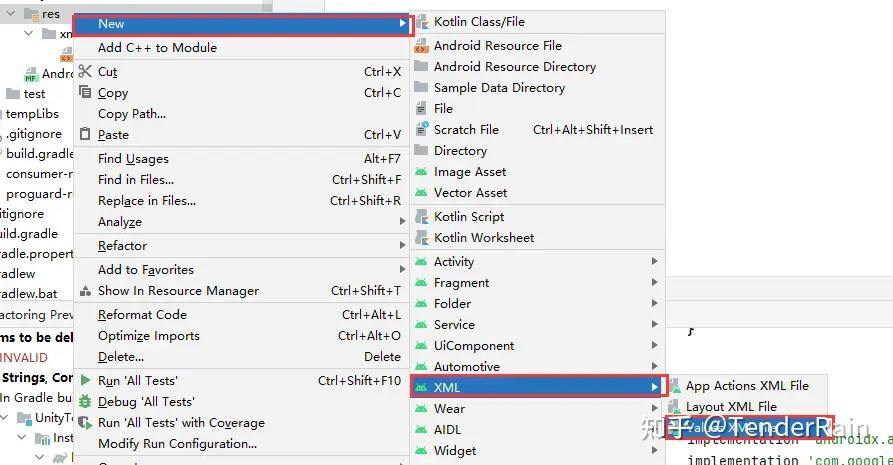The image size is (893, 465).
Task: Click the Android Resource File icon
Action: (421, 46)
